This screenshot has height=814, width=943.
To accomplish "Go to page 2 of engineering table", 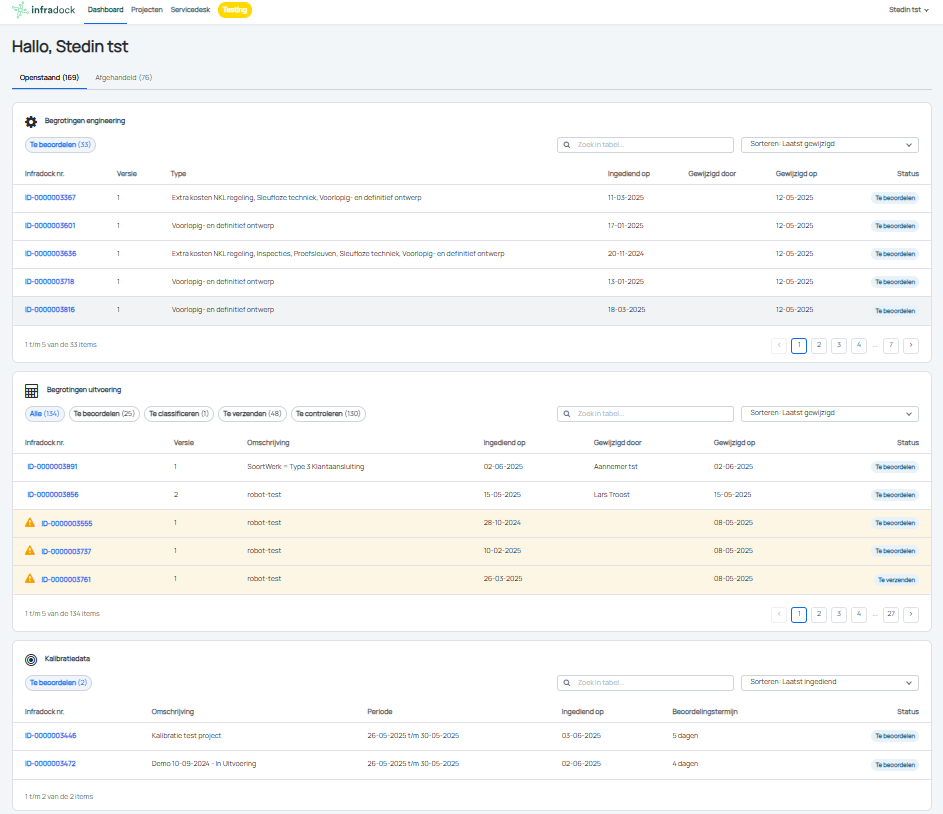I will point(819,345).
